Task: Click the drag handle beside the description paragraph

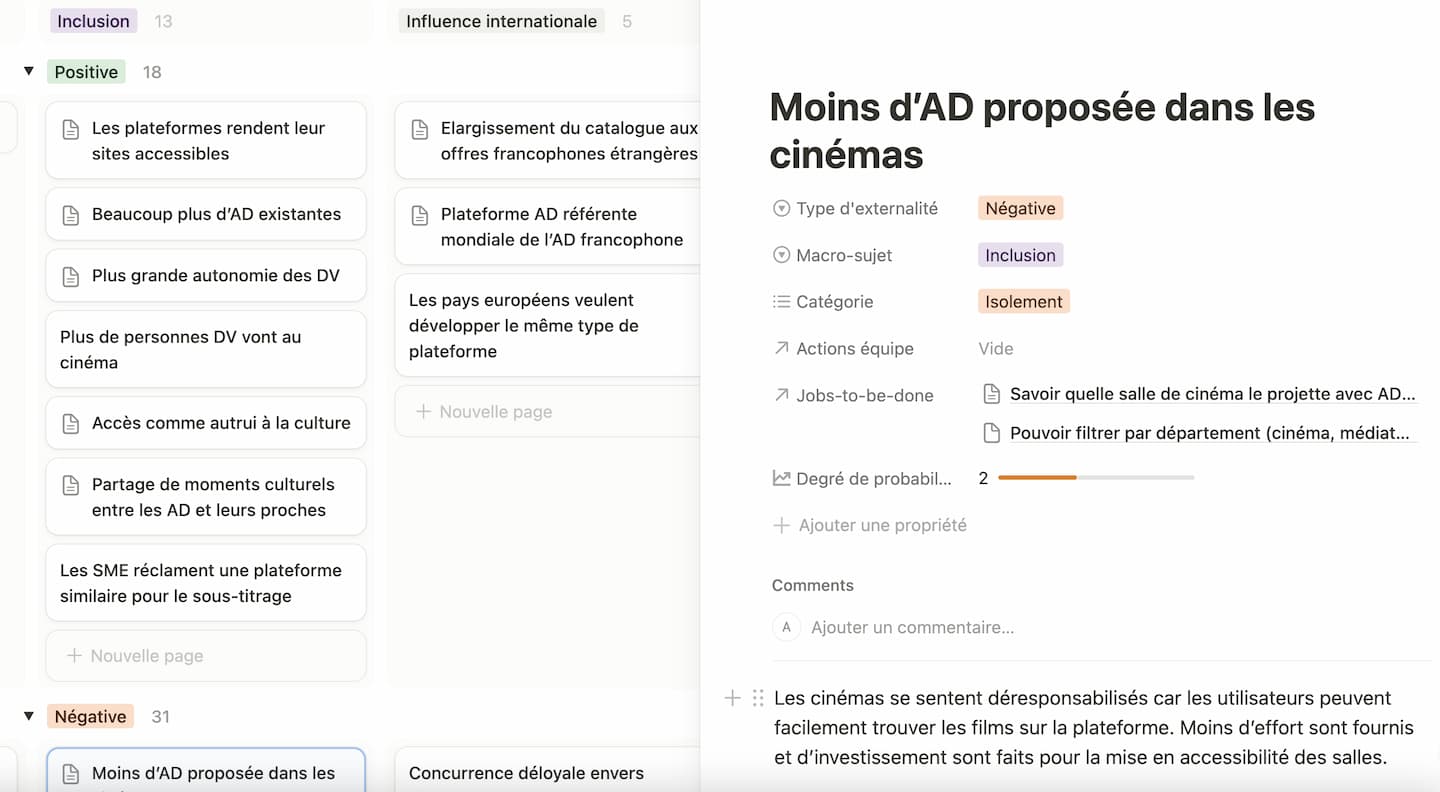Action: 756,698
